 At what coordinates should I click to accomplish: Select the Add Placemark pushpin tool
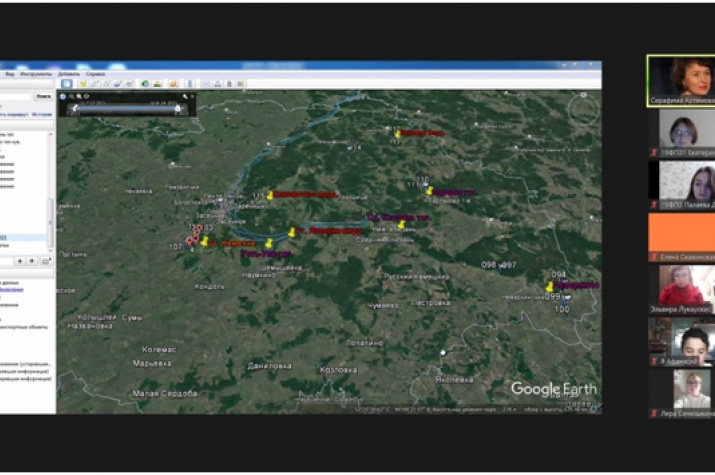(83, 83)
